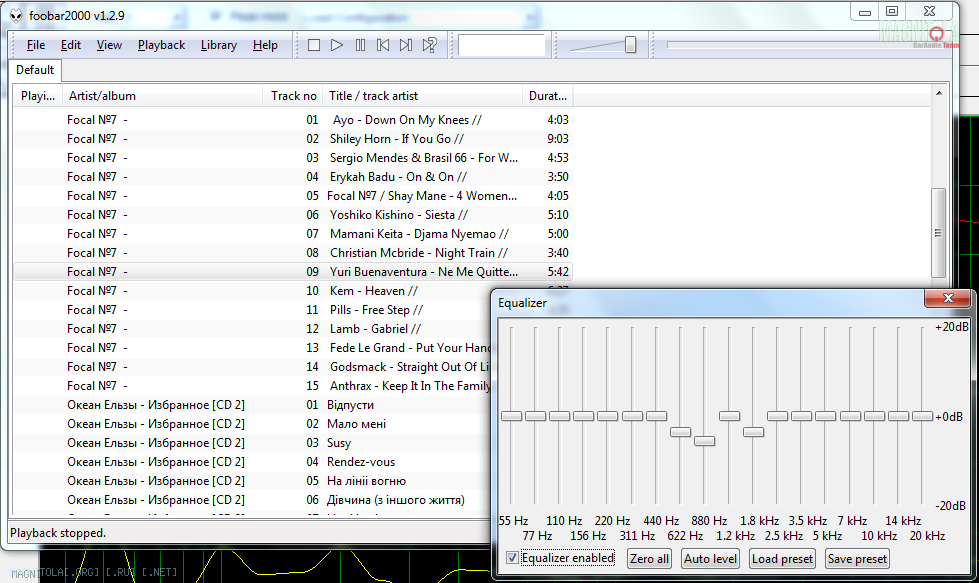Click the playlist vertical scrollbar thumb

coord(938,233)
